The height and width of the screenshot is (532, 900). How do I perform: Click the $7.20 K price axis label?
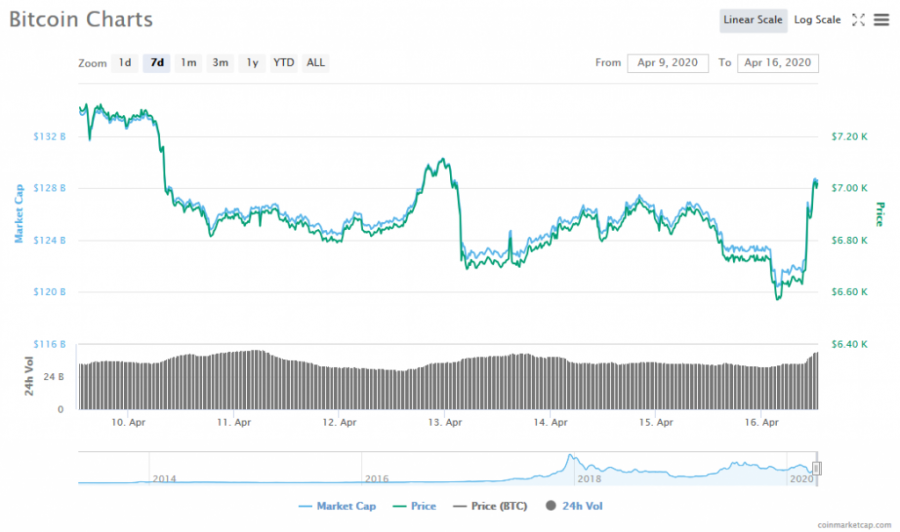click(x=849, y=137)
